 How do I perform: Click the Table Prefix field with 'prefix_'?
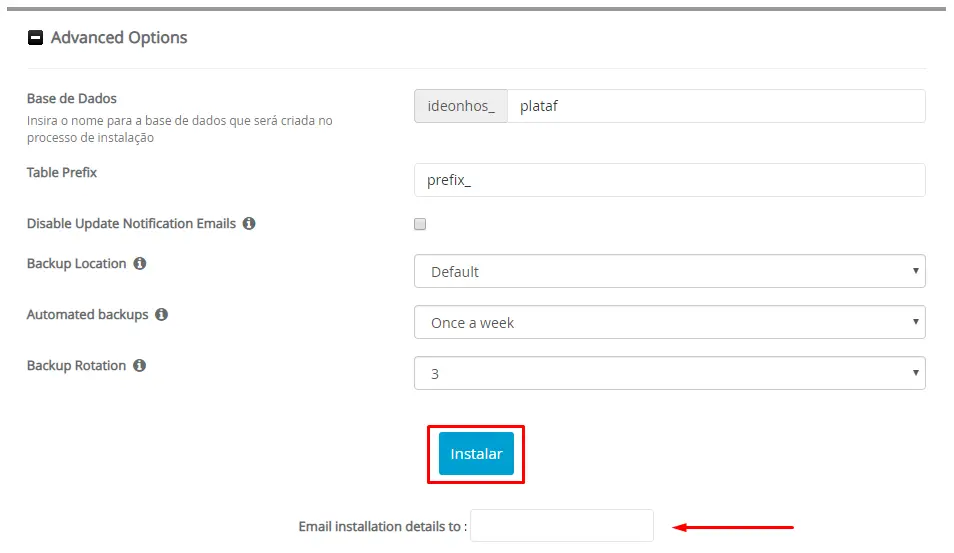click(x=669, y=180)
